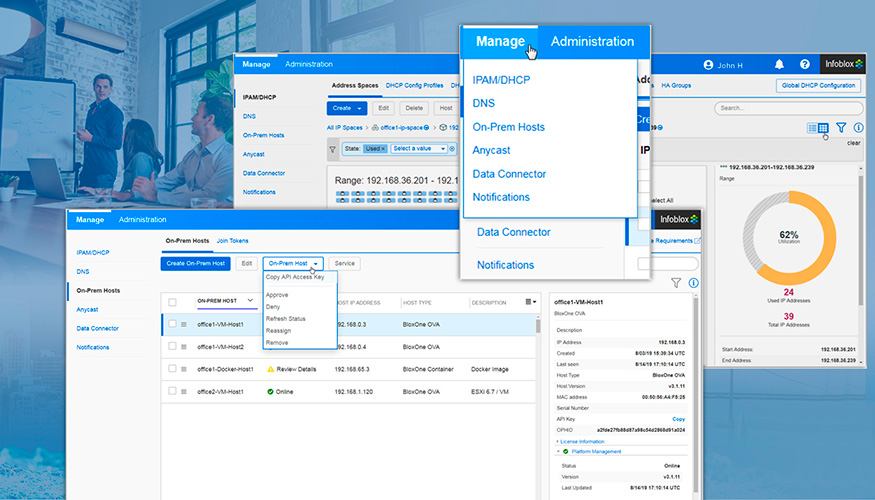Click the info icon in On-Prem Hosts window
This screenshot has width=875, height=500.
pos(693,283)
